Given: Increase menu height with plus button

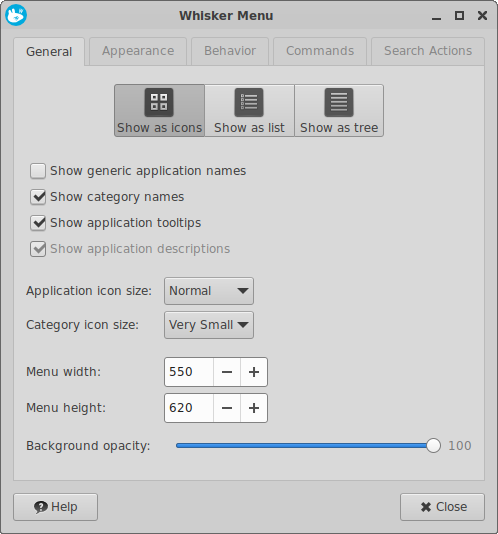Looking at the screenshot, I should 254,408.
